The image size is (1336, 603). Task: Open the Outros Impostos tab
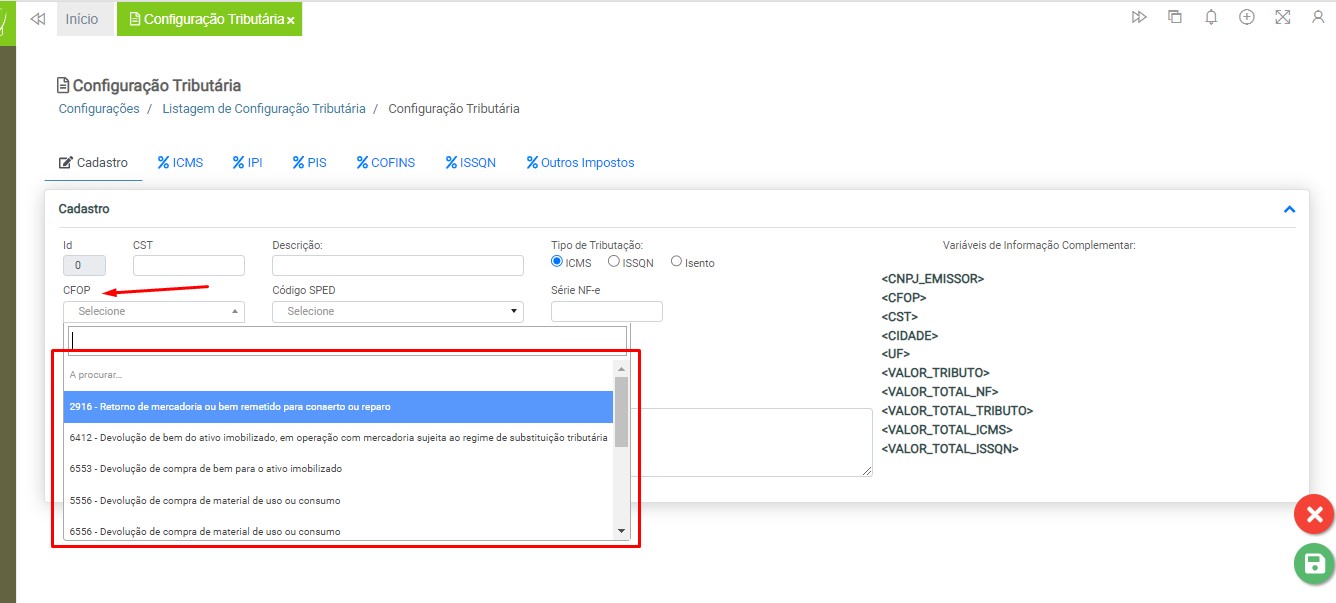click(580, 163)
